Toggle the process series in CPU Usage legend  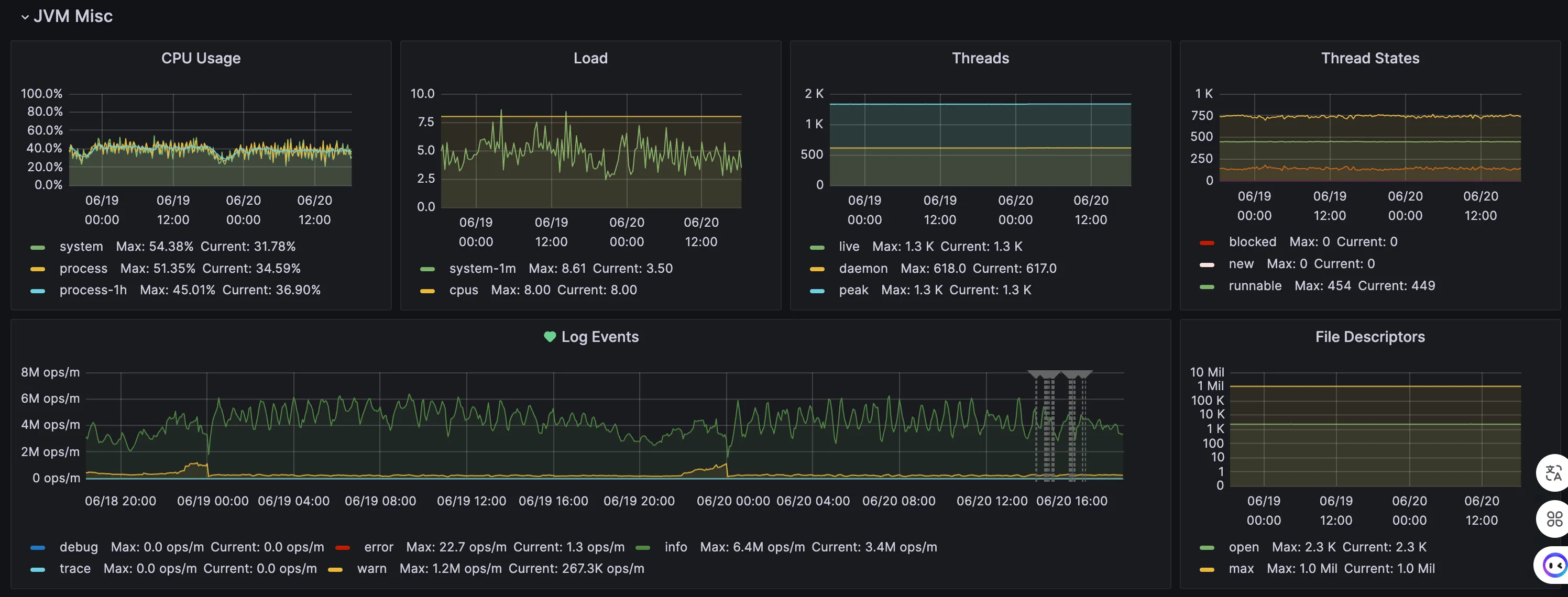pos(83,268)
